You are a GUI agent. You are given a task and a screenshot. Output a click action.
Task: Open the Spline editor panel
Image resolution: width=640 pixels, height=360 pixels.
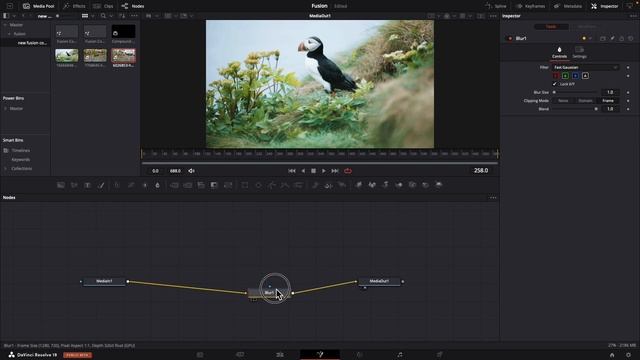coord(496,6)
